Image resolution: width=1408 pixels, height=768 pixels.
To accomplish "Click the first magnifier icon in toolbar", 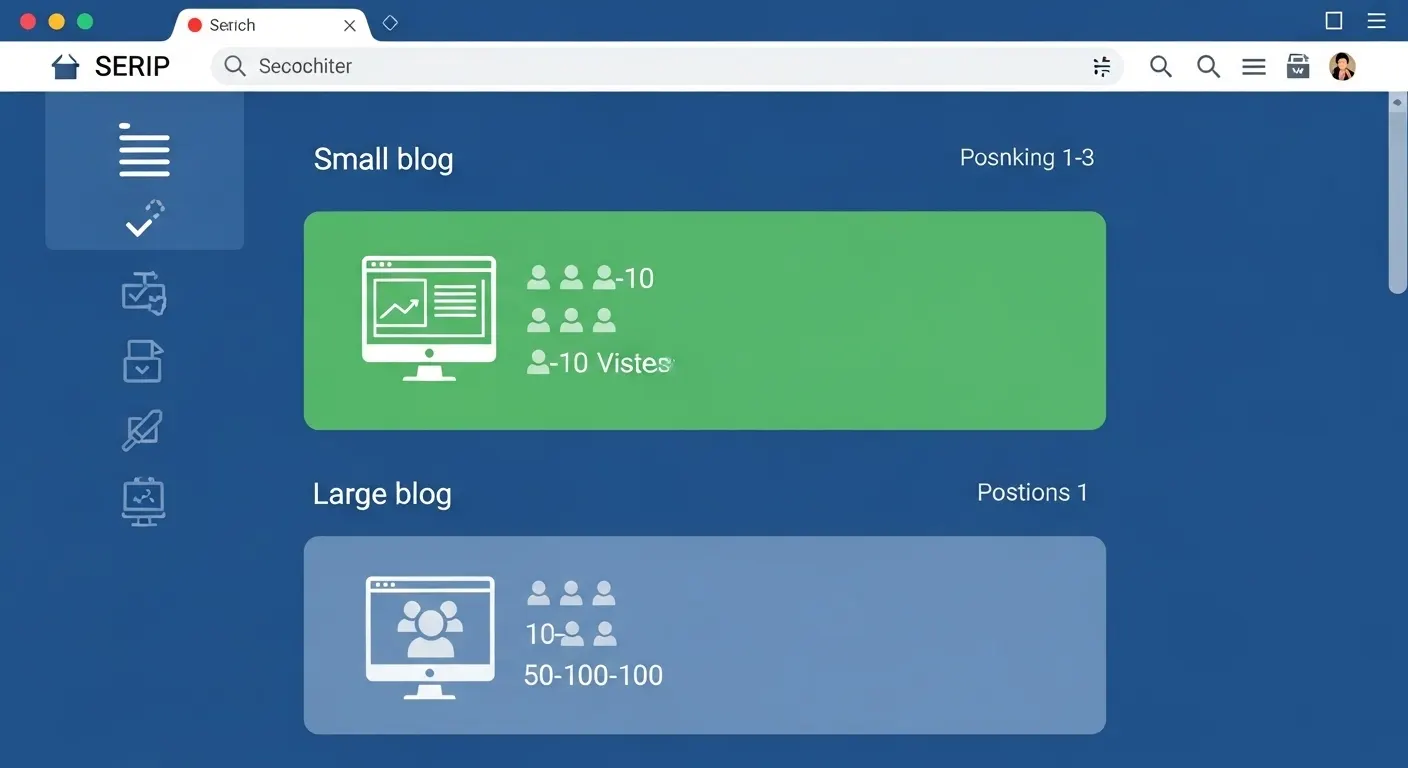I will pos(1160,66).
